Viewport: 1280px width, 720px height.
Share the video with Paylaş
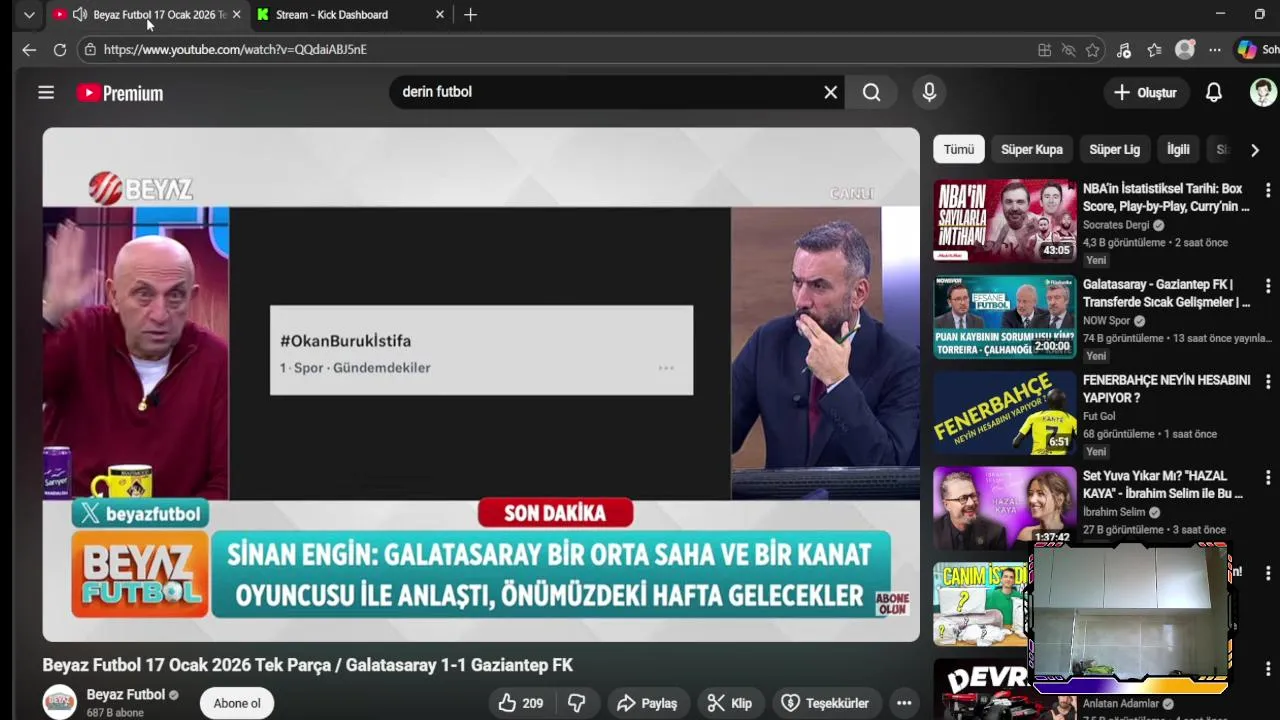click(647, 703)
